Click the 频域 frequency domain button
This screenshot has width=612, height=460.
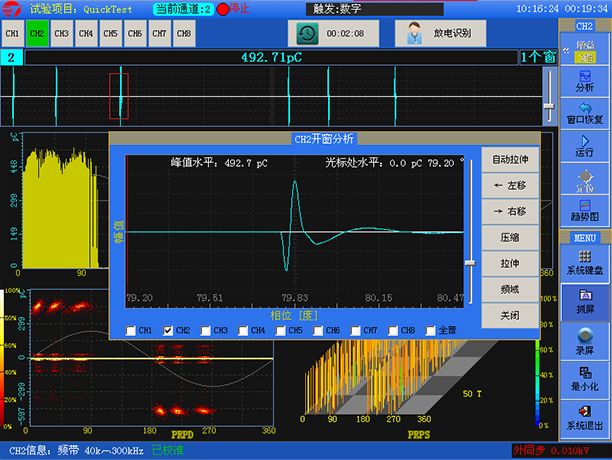coord(509,289)
